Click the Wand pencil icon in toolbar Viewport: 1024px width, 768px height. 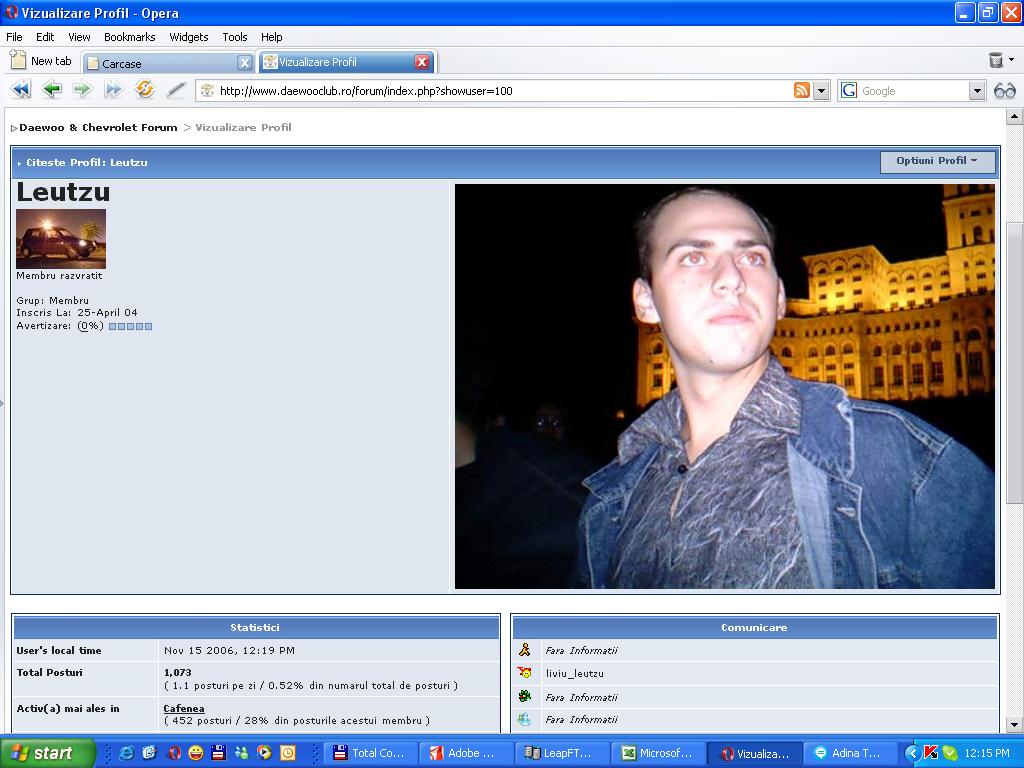point(176,90)
